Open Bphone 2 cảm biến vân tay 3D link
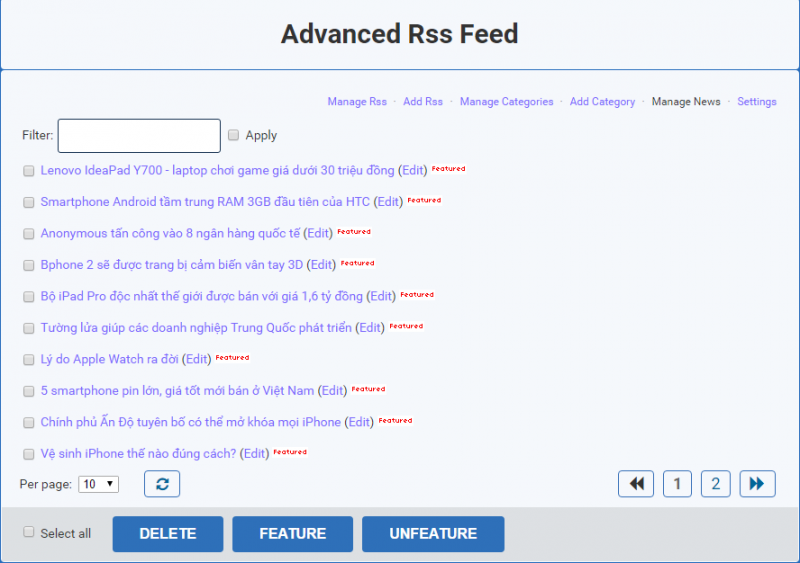 [172, 265]
